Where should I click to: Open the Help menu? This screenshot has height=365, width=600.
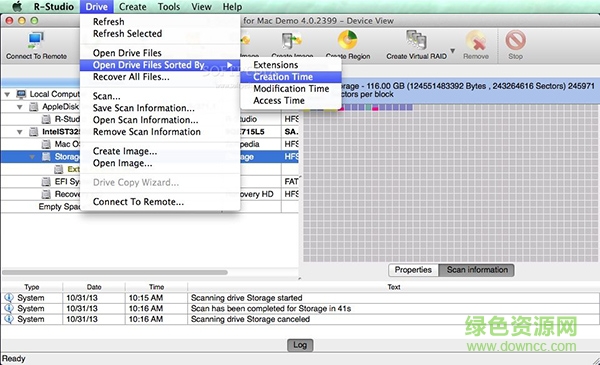(x=232, y=7)
